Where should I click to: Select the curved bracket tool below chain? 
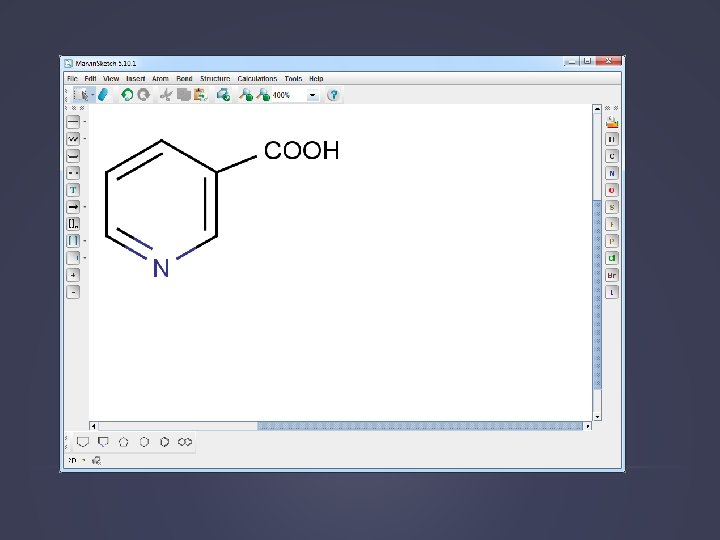tap(73, 156)
